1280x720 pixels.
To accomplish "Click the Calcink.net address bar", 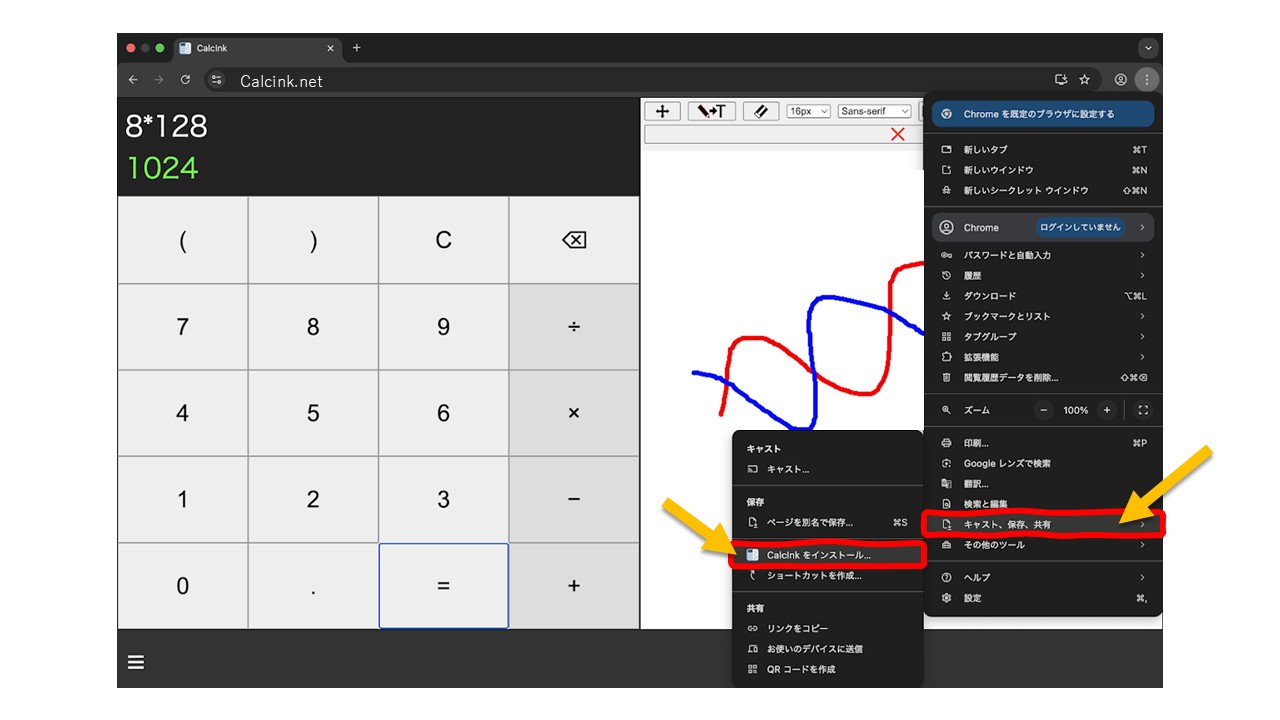I will [640, 80].
